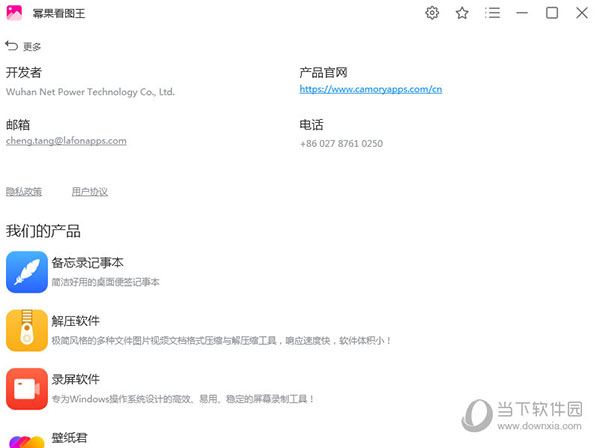This screenshot has height=448, width=600.
Task: Select the 备忘录记事本 product title
Action: [x=87, y=263]
